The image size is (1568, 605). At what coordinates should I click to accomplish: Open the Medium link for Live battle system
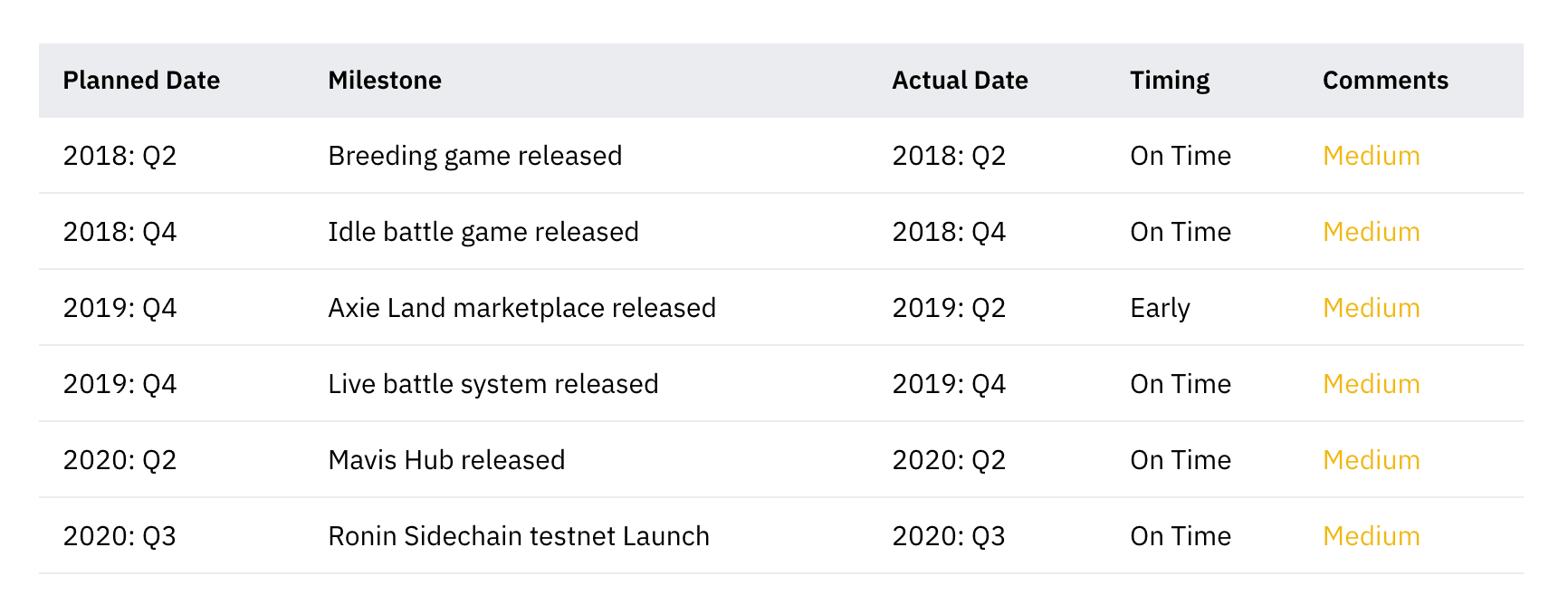tap(1371, 384)
